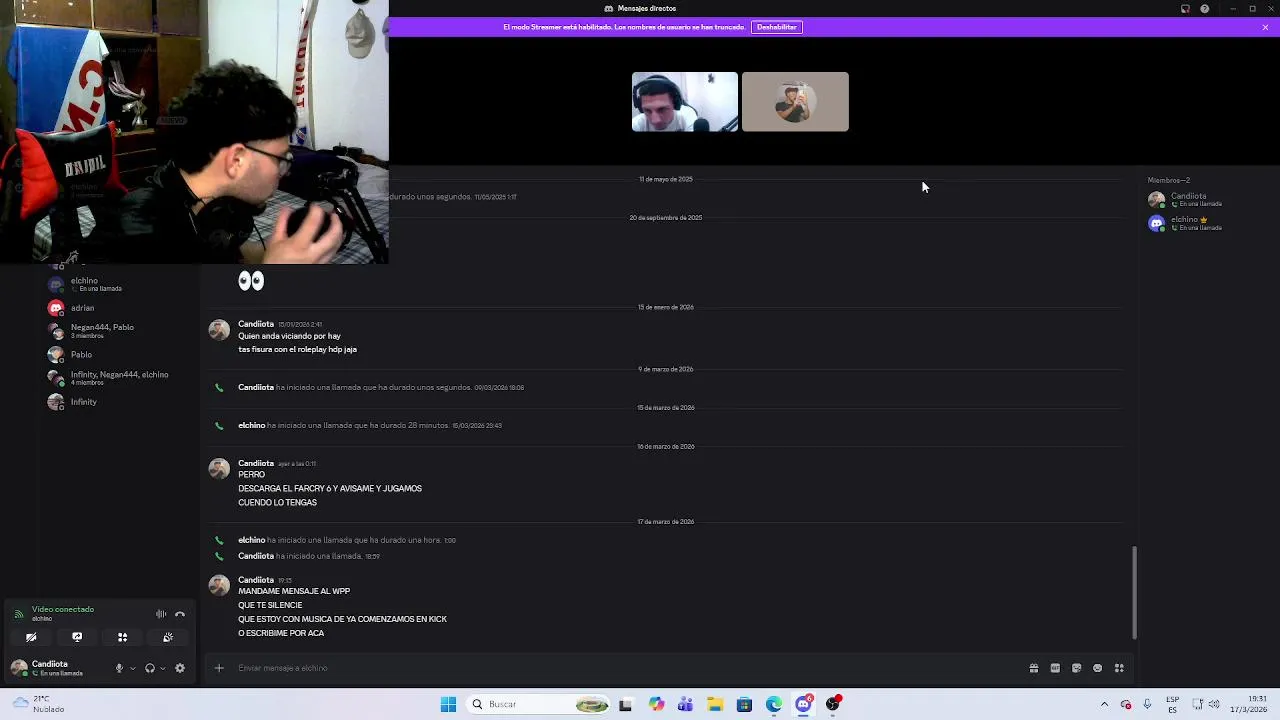Dismiss the Streamer mode banner with X
This screenshot has height=720, width=1280.
[x=1265, y=27]
